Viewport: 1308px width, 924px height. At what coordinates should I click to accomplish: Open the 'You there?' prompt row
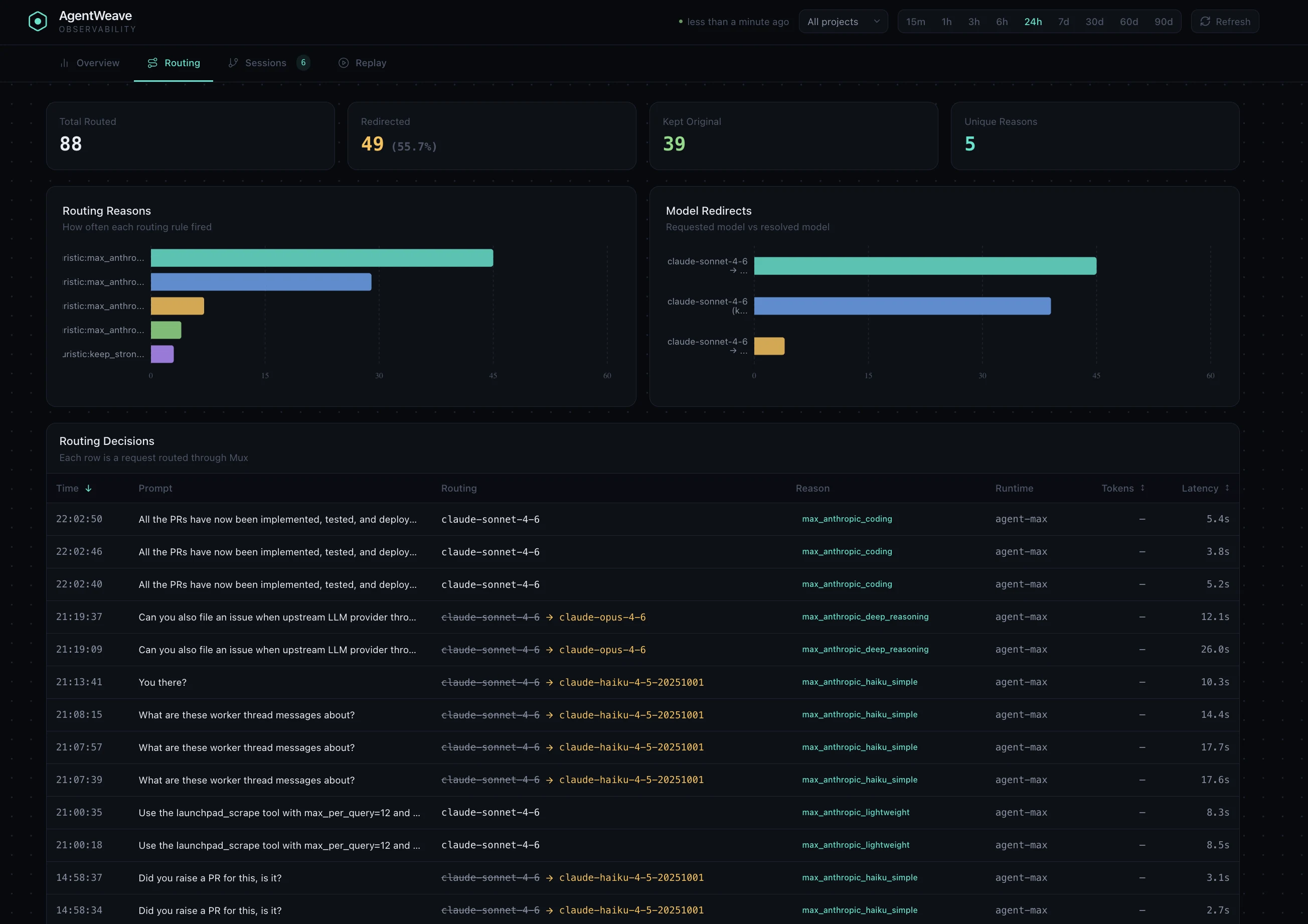642,682
